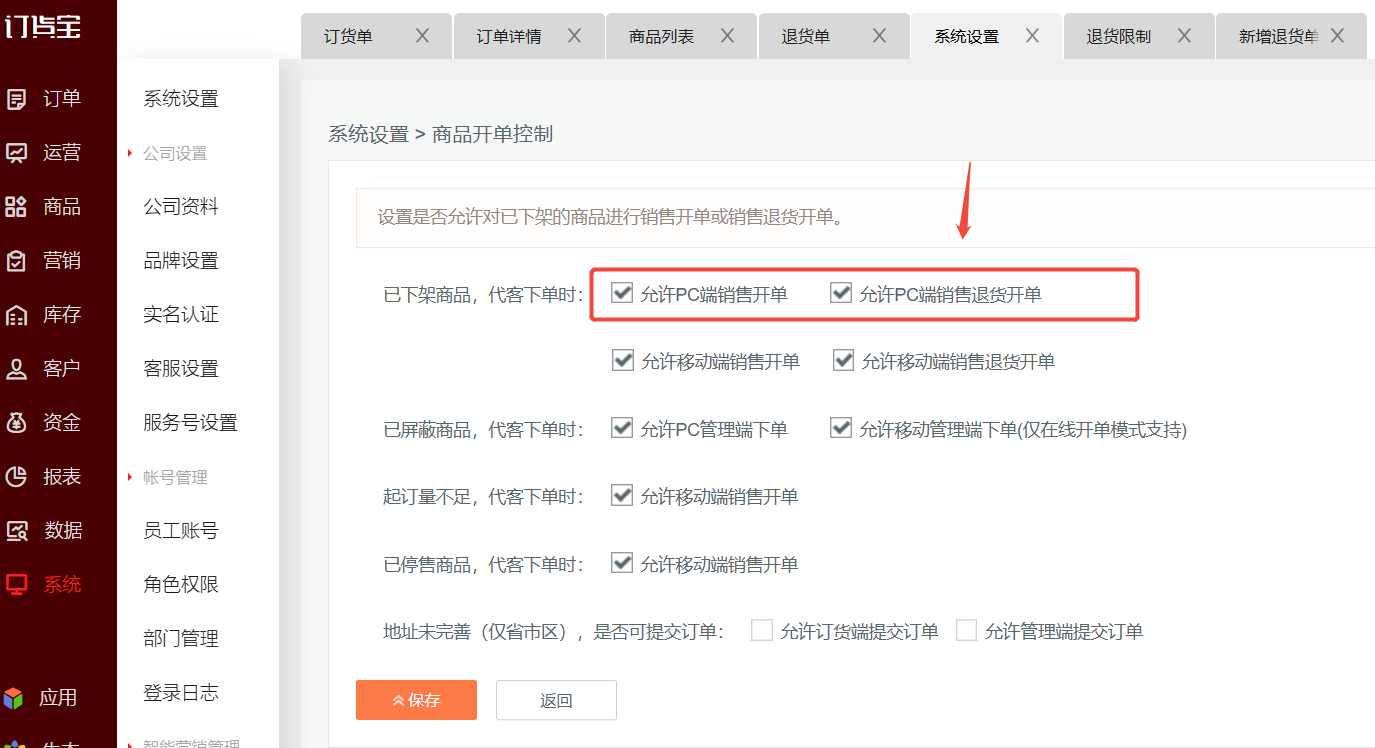This screenshot has height=748, width=1375.
Task: Open the 订单 orders icon in sidebar
Action: pos(16,99)
